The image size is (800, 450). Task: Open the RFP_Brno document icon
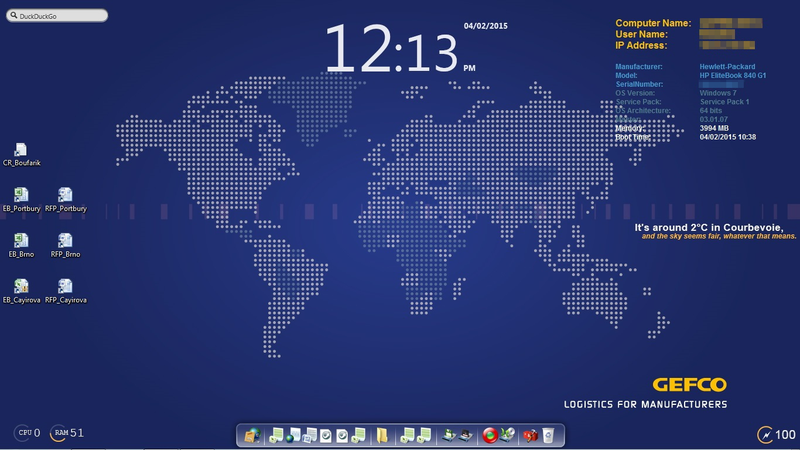pyautogui.click(x=65, y=246)
